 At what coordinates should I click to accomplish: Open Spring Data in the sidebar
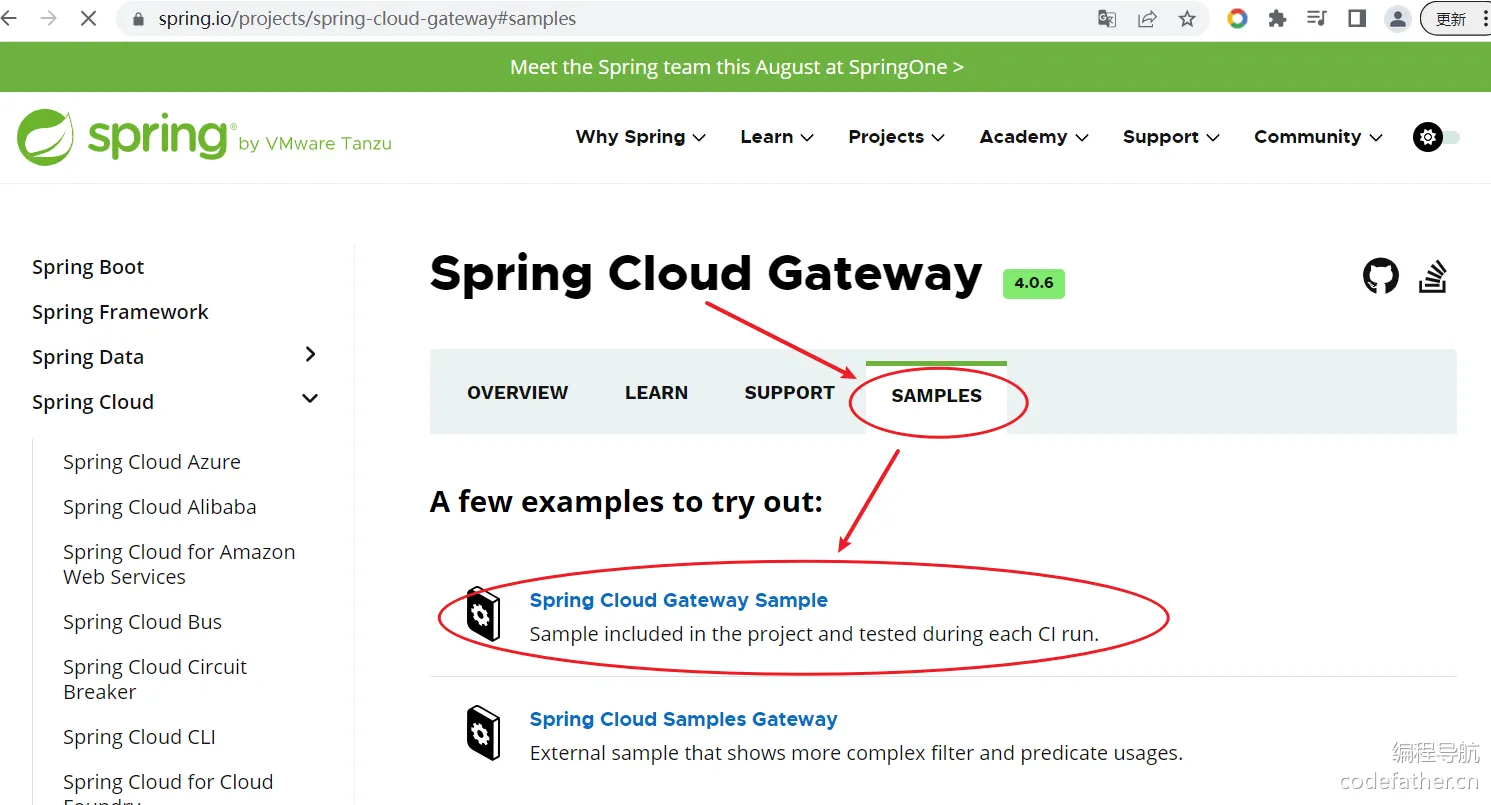pyautogui.click(x=88, y=357)
